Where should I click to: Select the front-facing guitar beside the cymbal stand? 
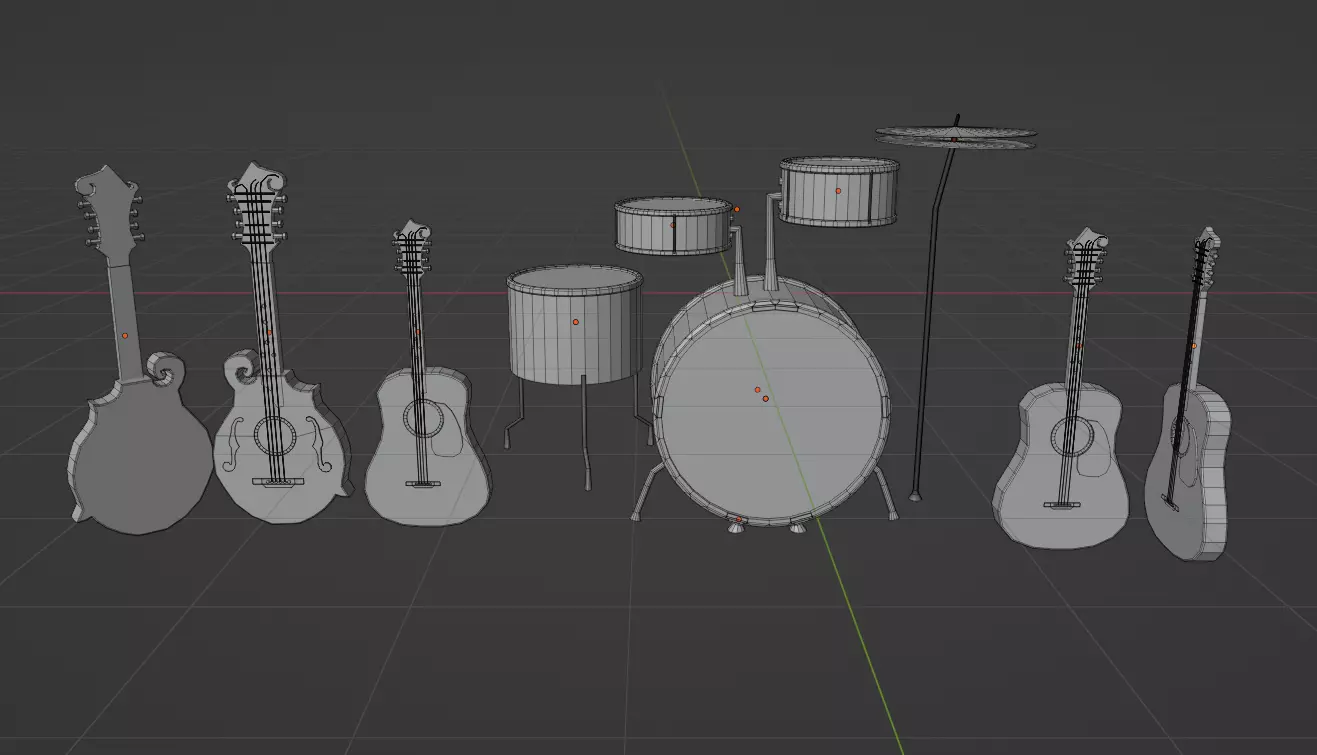pos(1062,470)
